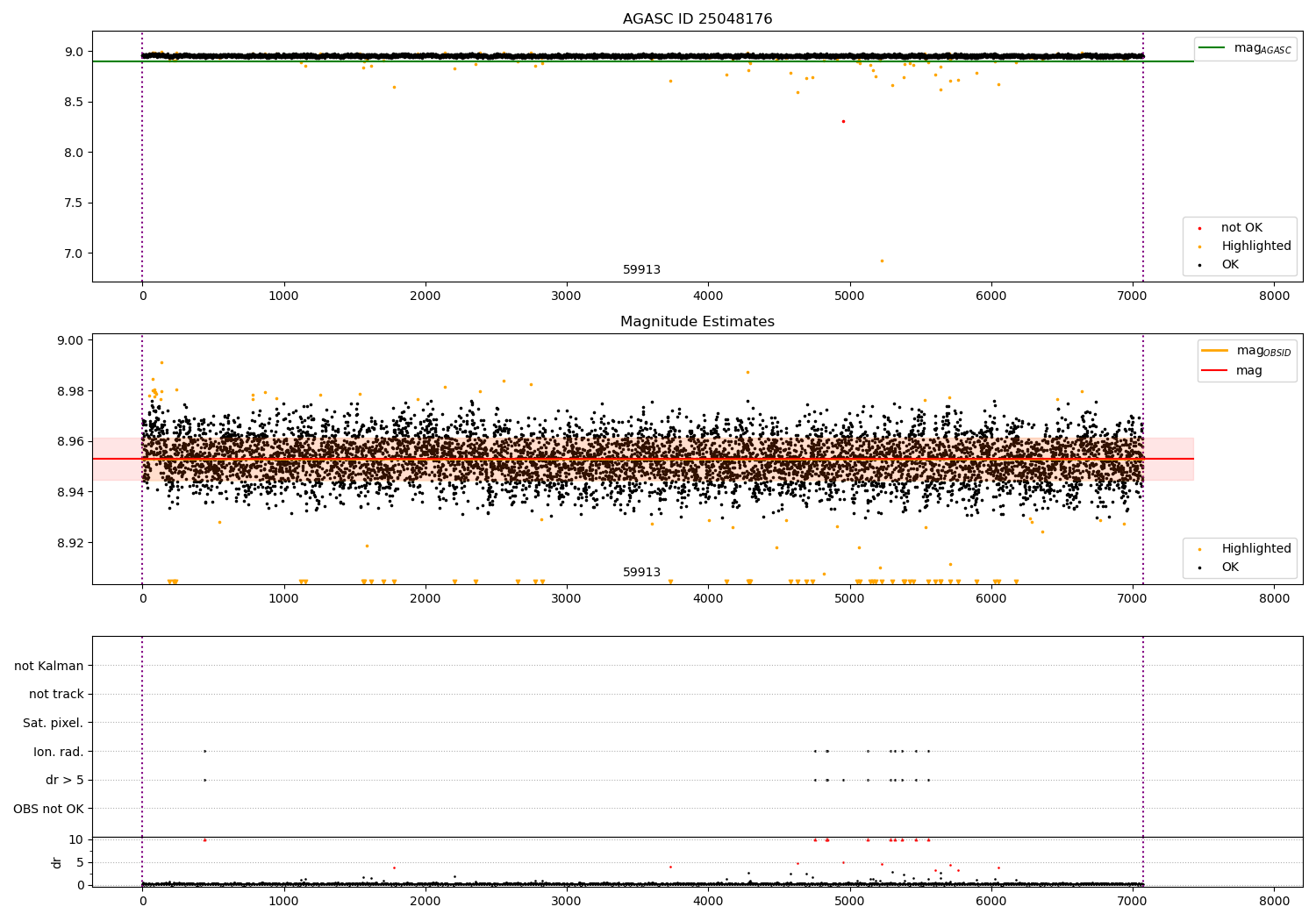Click the 'not track' row label
This screenshot has height=921, width=1316.
click(56, 695)
